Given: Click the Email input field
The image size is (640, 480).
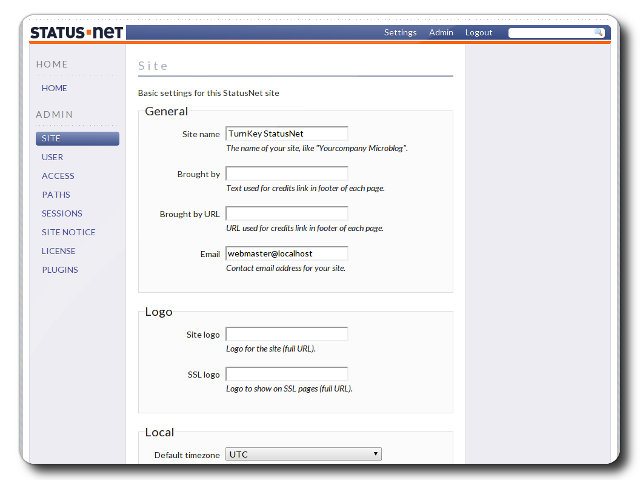Looking at the screenshot, I should tap(286, 254).
